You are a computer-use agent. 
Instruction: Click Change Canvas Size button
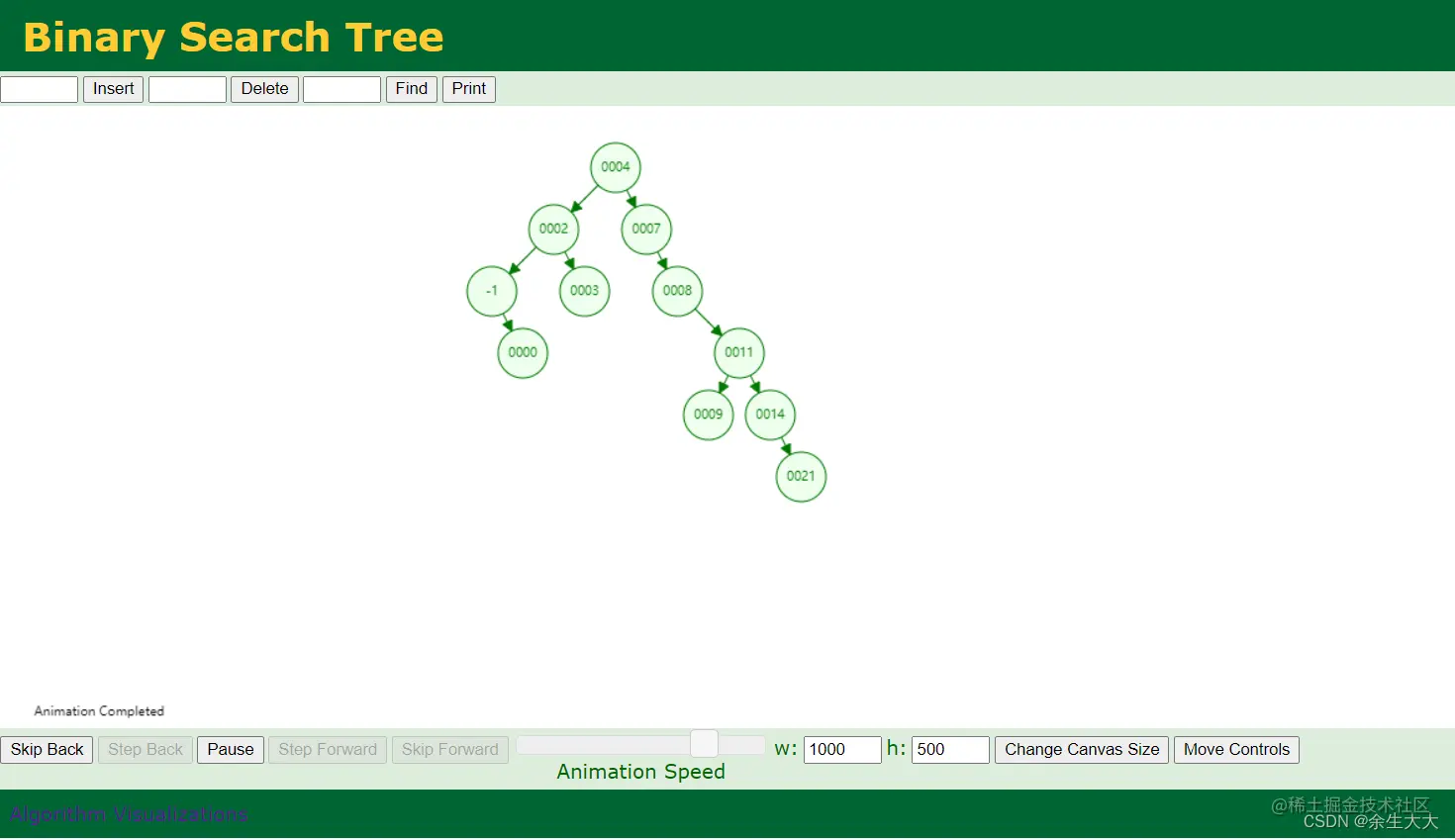click(1082, 750)
